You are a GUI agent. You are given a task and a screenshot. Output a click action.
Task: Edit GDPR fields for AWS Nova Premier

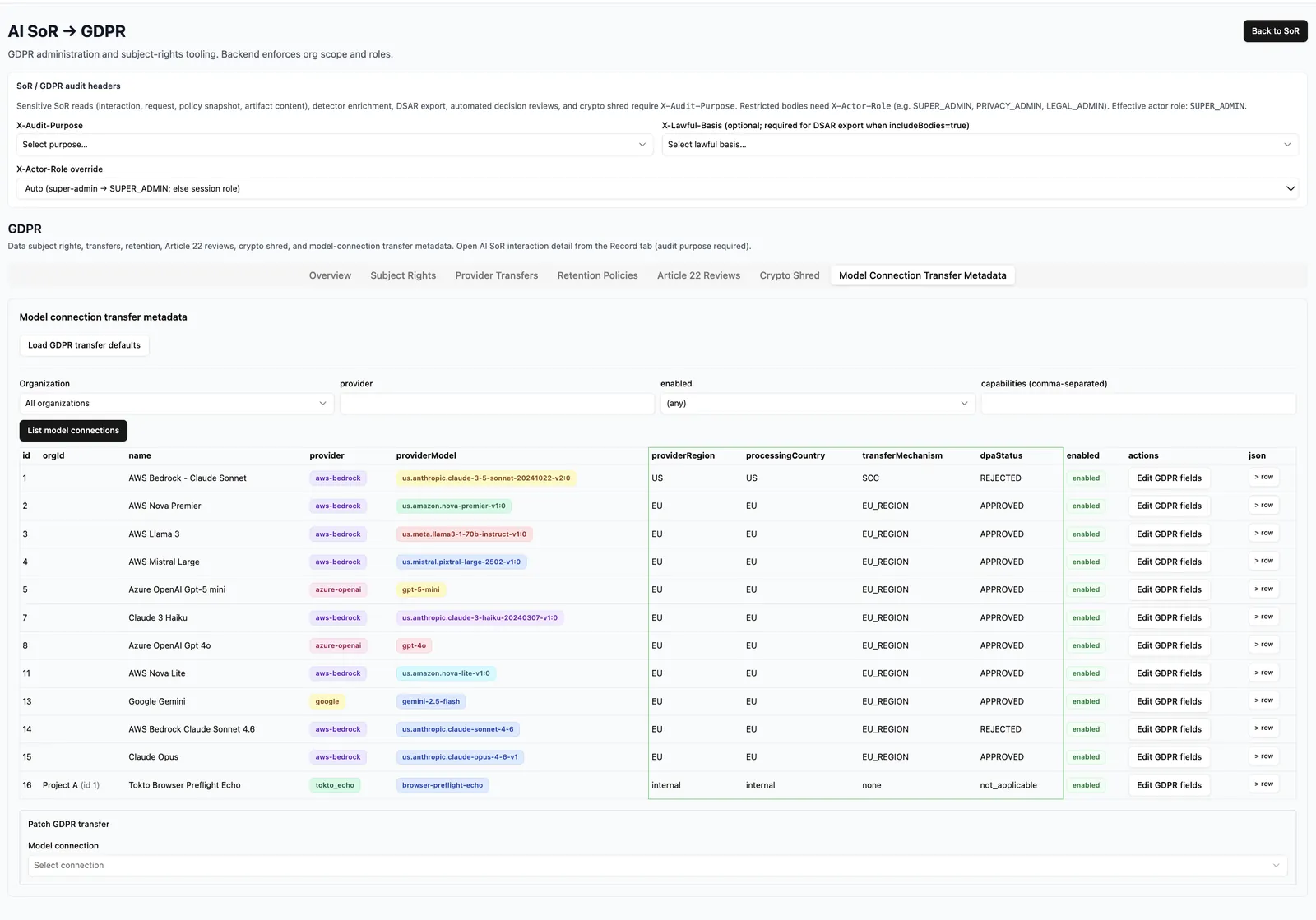(x=1169, y=506)
